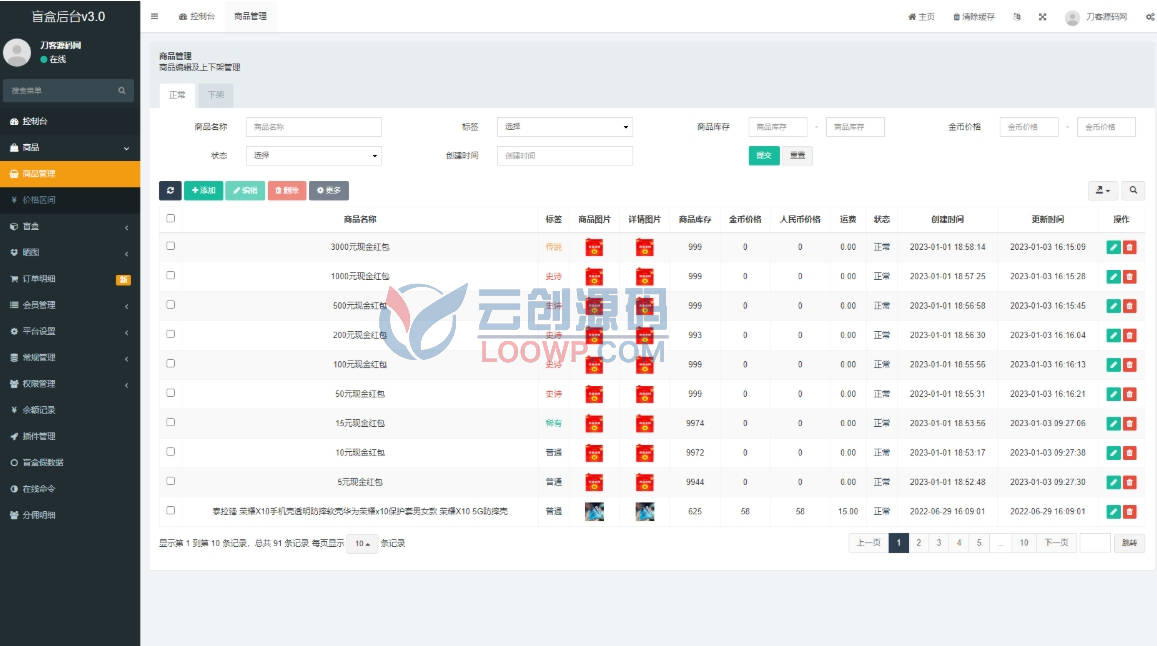Edit the 10元现金红包 row
Screen dimensions: 1157x646
(x=1113, y=453)
